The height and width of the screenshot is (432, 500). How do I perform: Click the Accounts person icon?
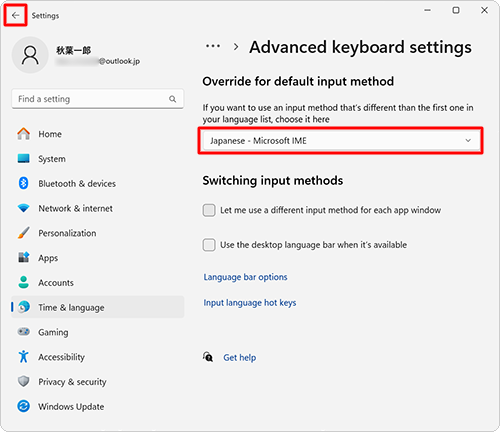(x=23, y=282)
